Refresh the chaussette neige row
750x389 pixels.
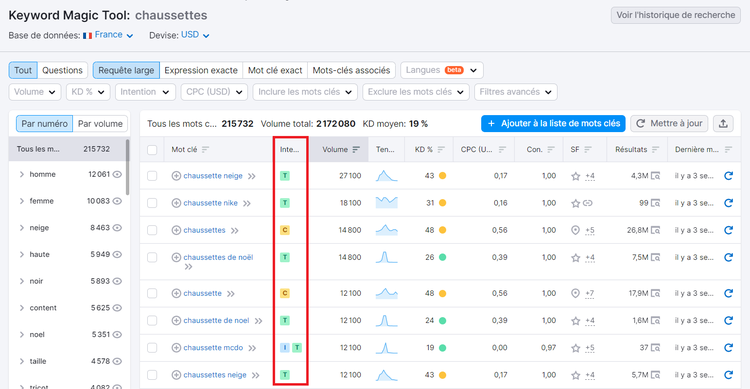[728, 176]
